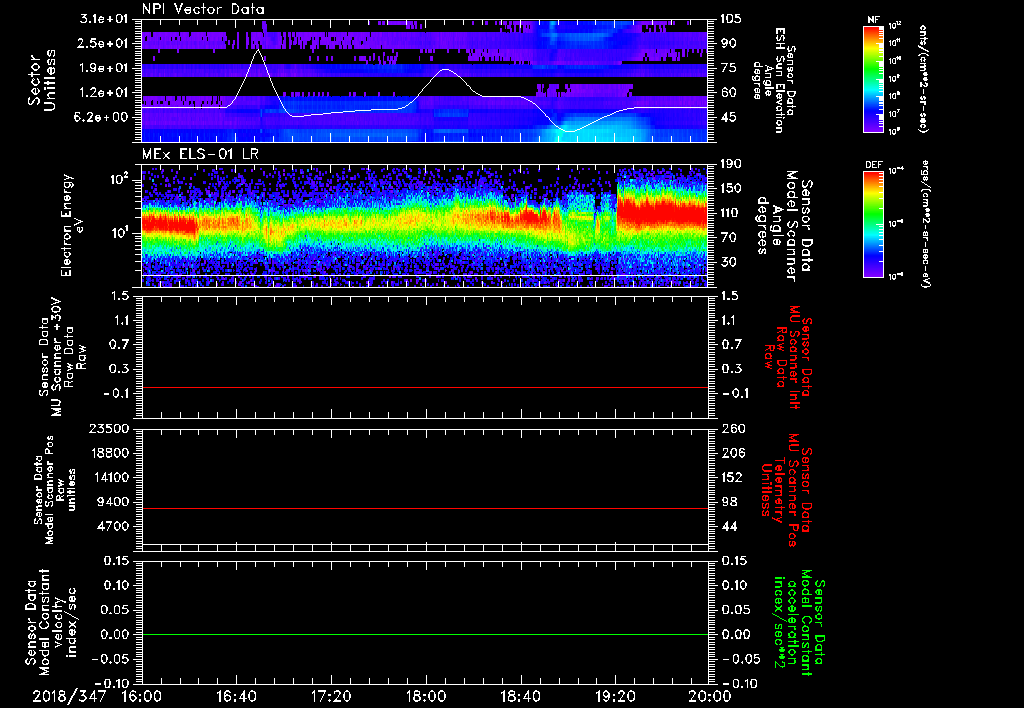Screen dimensions: 1024x708
Task: Click the 'Model Scanner Pos Raw' axis label
Action: coord(54,490)
